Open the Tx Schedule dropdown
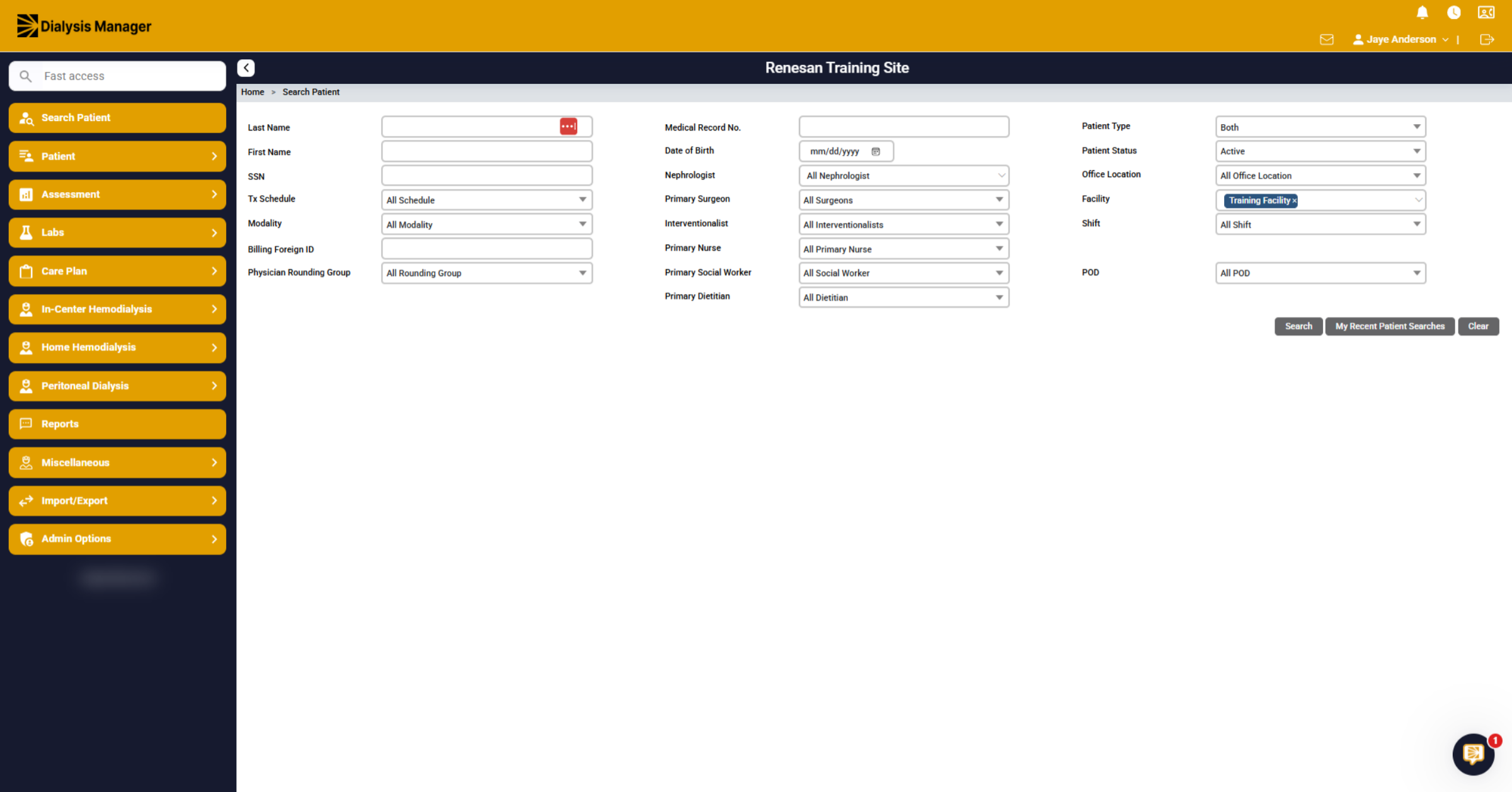 (x=486, y=200)
